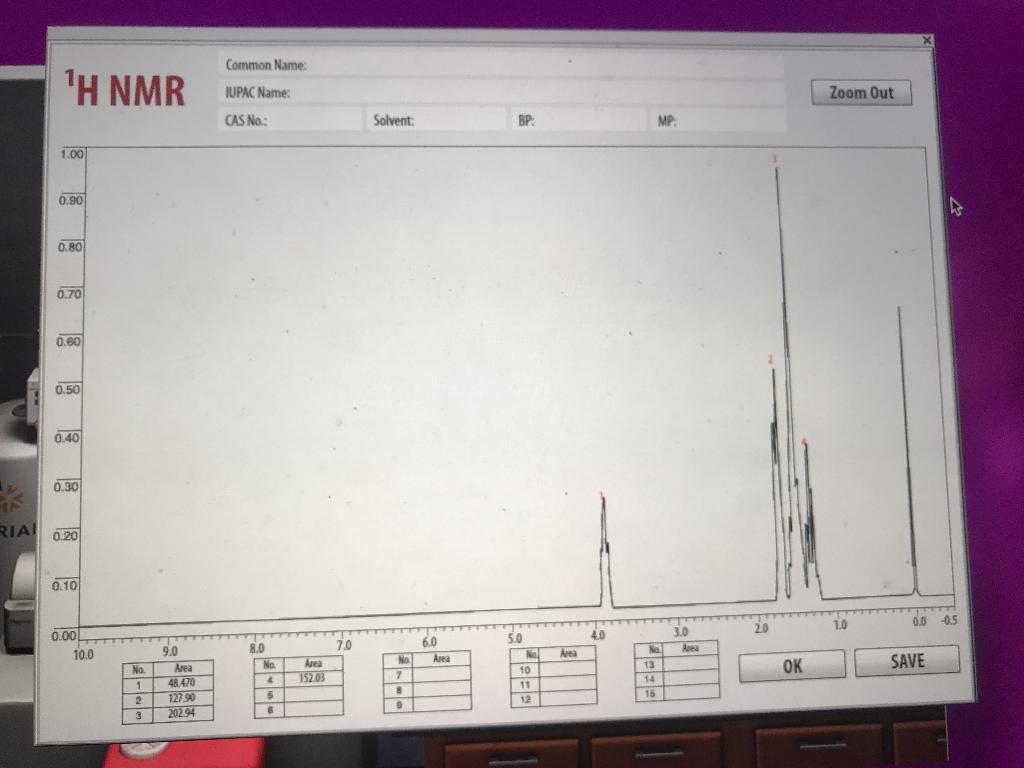
Task: Click the red peak marker labeled 1
Action: point(601,494)
